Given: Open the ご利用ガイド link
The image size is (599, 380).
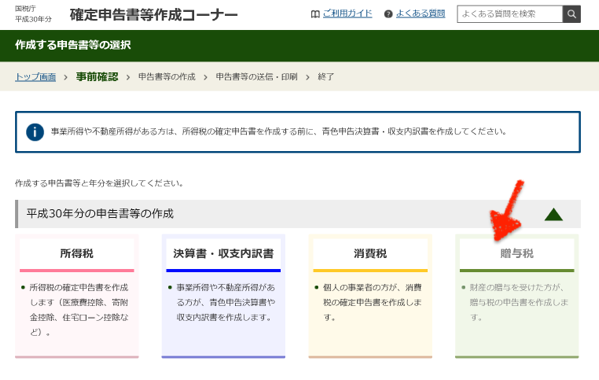Looking at the screenshot, I should click(347, 14).
